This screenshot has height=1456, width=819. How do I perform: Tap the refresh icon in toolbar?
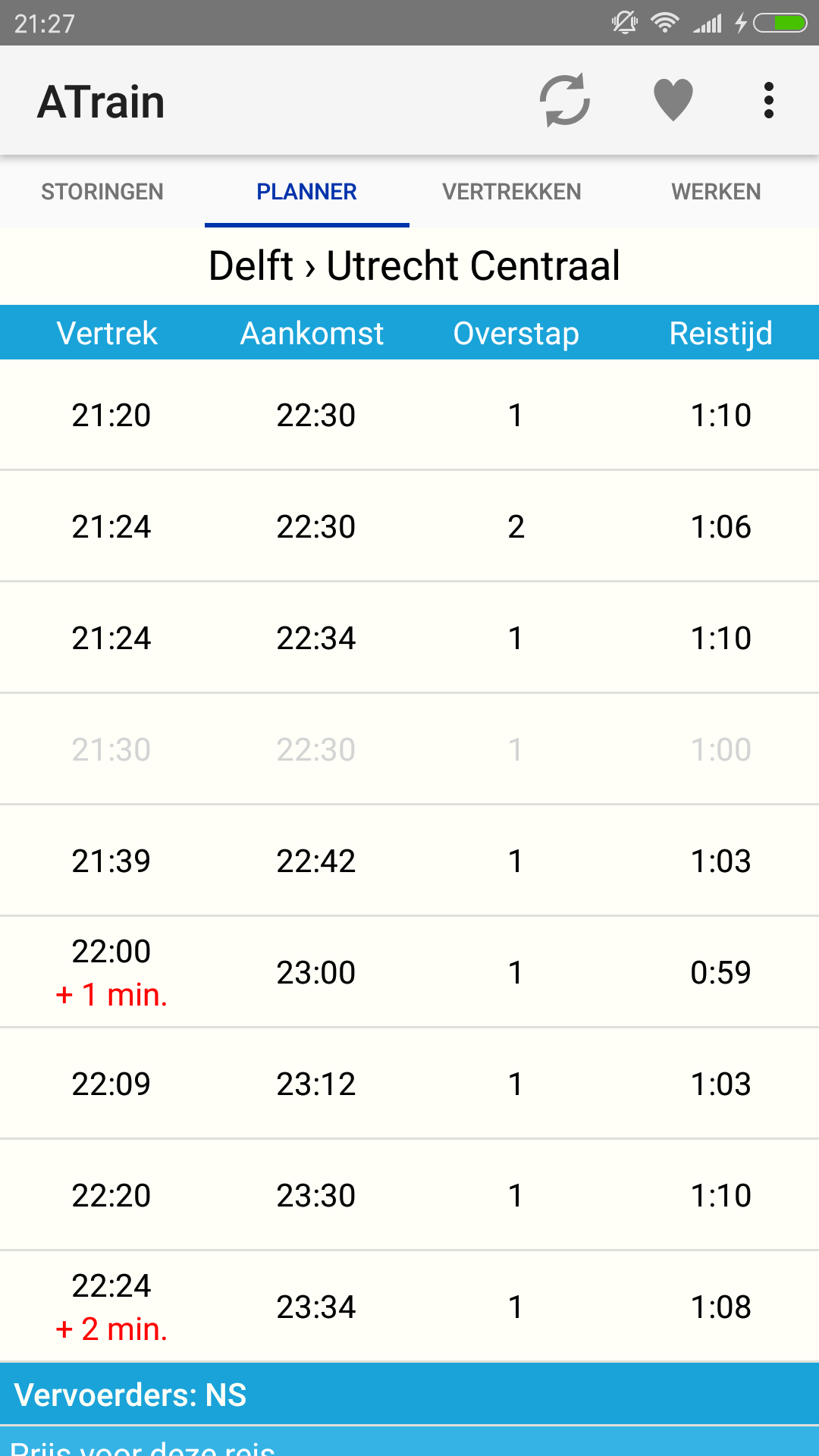(565, 100)
